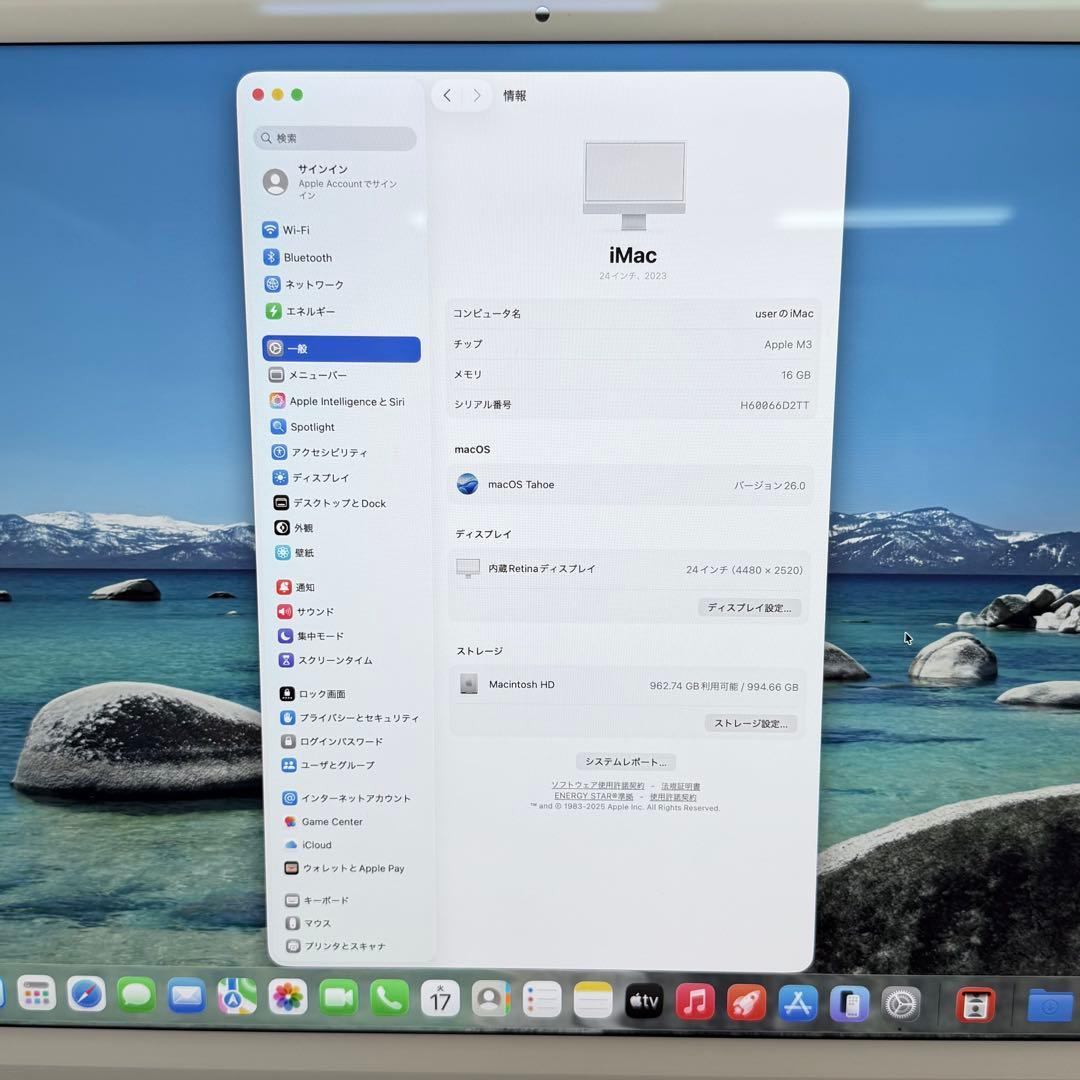Open Messages from the Dock

pyautogui.click(x=136, y=995)
